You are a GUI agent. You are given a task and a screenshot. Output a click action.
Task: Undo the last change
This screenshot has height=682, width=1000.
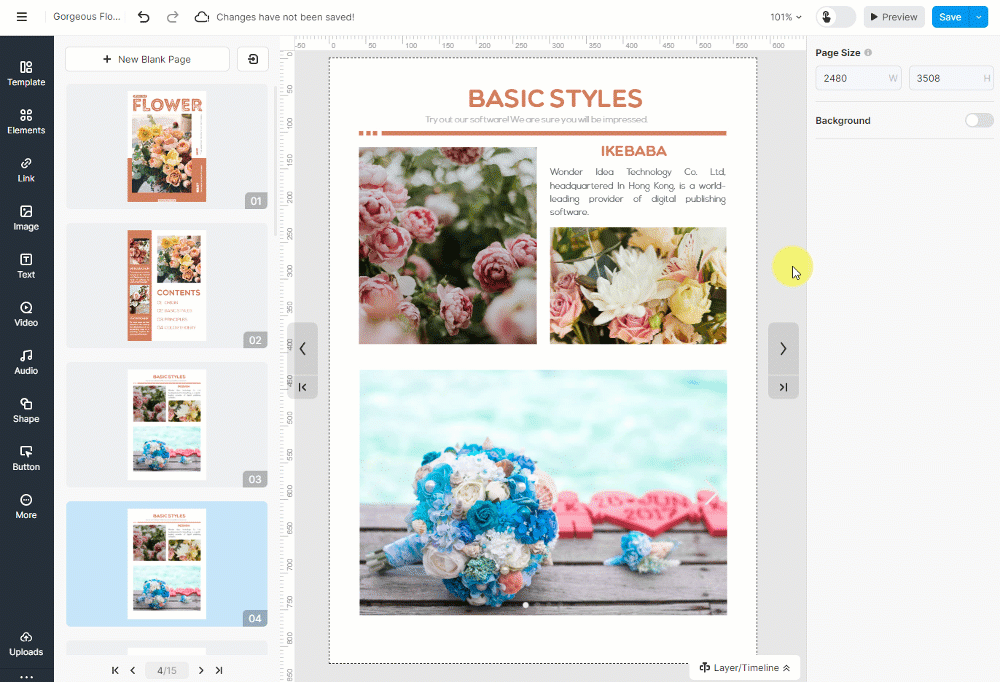(x=143, y=17)
